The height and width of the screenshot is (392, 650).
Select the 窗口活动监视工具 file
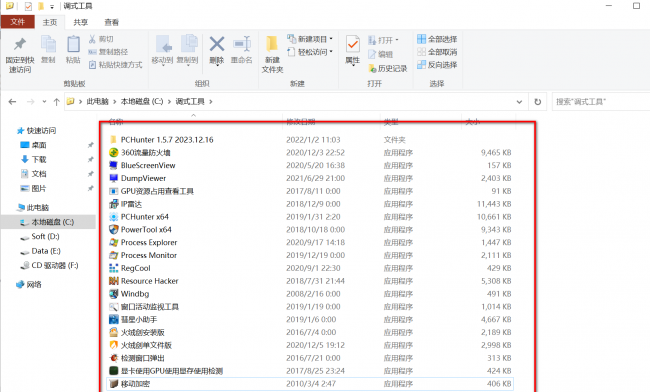[x=144, y=307]
